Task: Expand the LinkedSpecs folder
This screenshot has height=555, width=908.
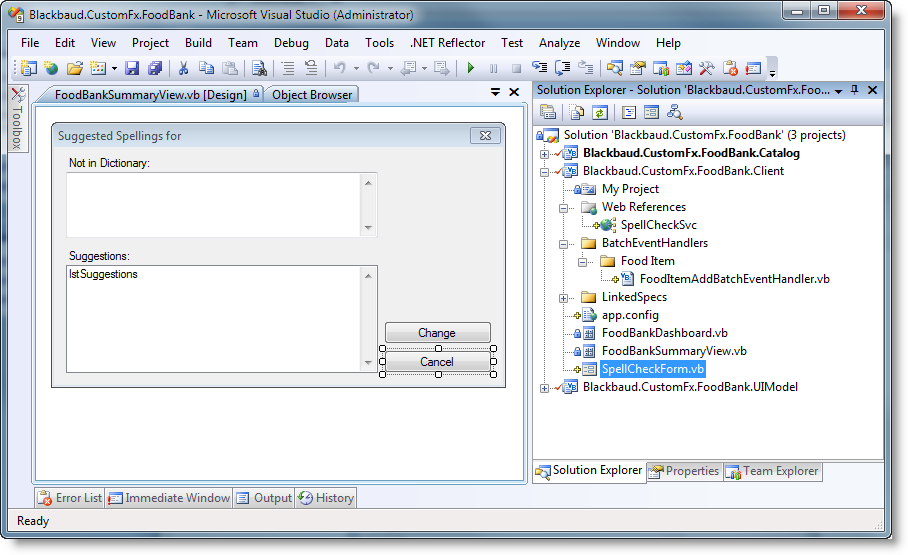Action: click(x=563, y=298)
